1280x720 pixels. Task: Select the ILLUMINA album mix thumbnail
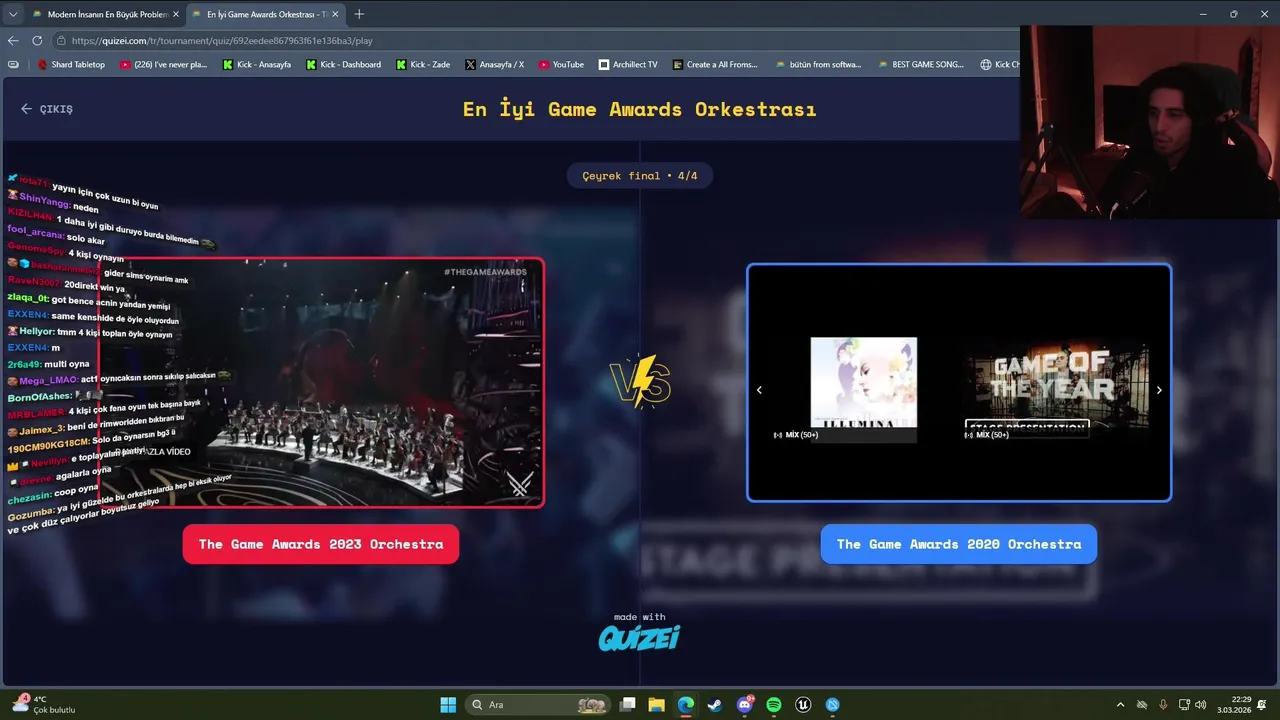(864, 389)
